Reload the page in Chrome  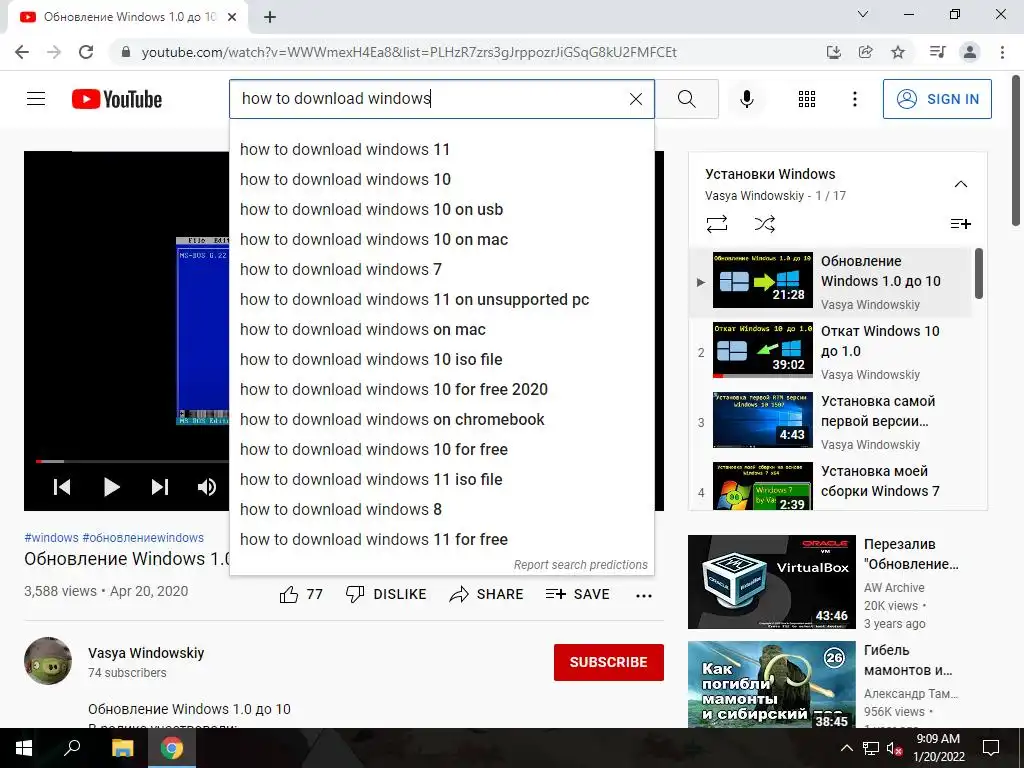pyautogui.click(x=86, y=52)
